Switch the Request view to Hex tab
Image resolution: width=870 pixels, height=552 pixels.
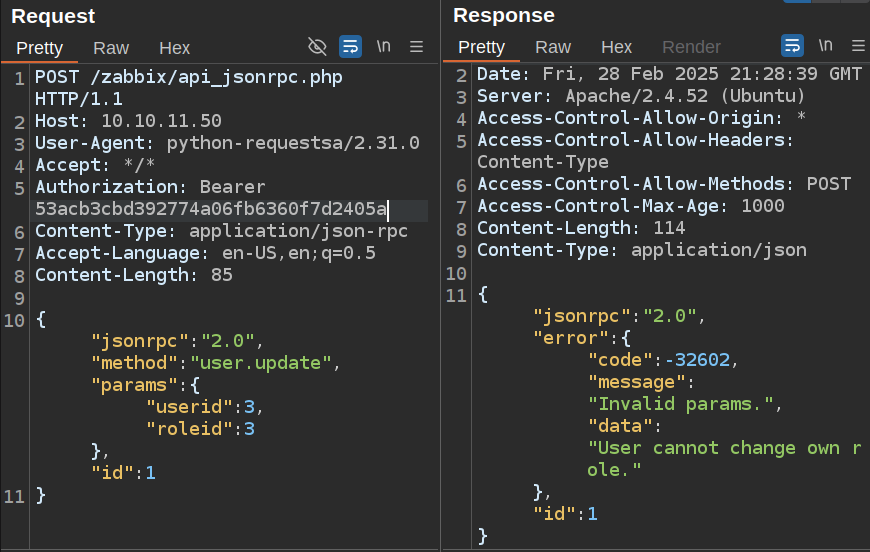[x=175, y=47]
